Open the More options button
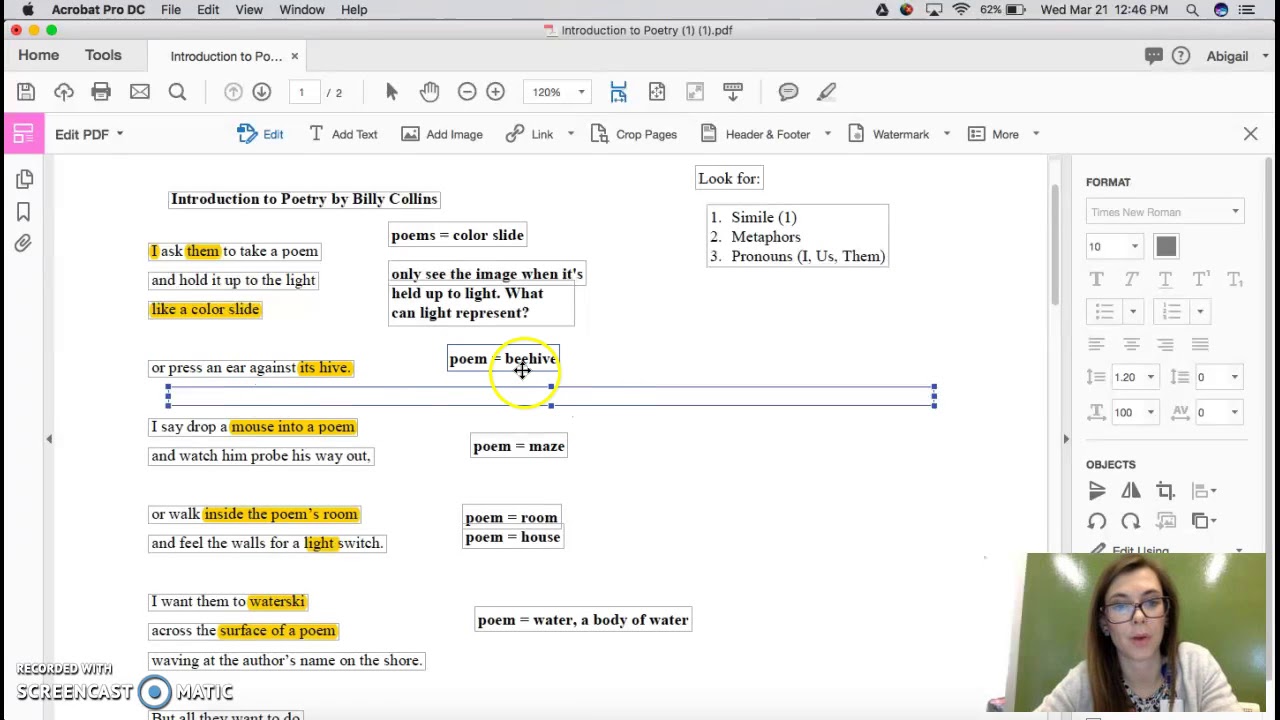1280x720 pixels. (x=995, y=134)
